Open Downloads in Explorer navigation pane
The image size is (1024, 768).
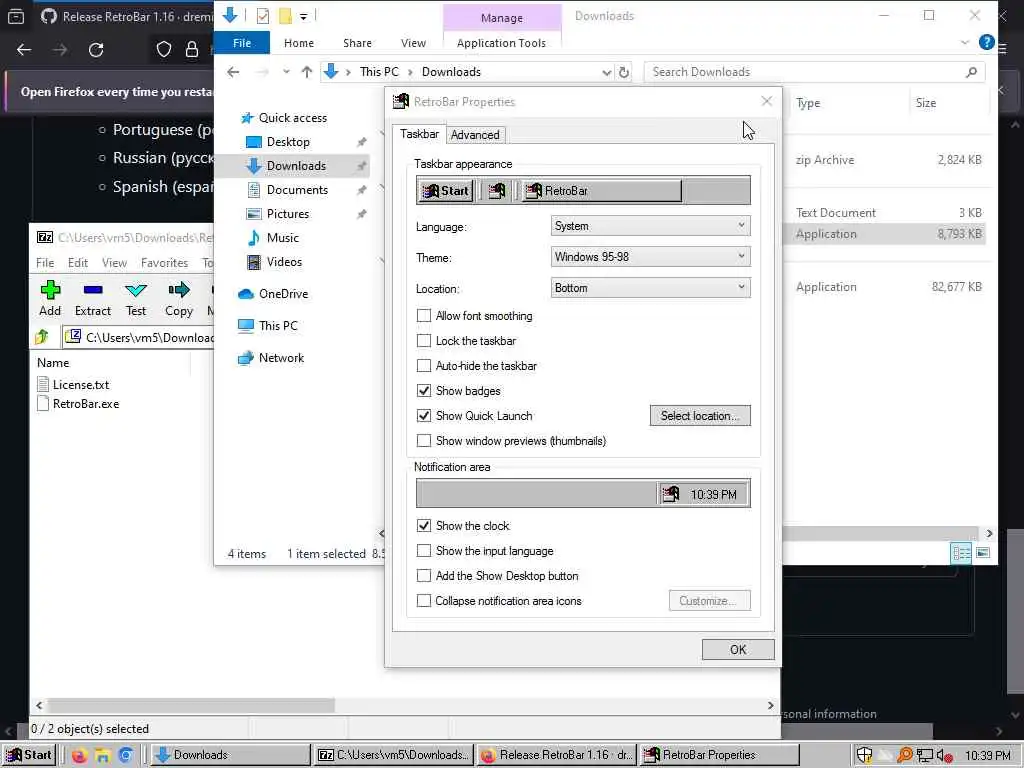pyautogui.click(x=296, y=166)
